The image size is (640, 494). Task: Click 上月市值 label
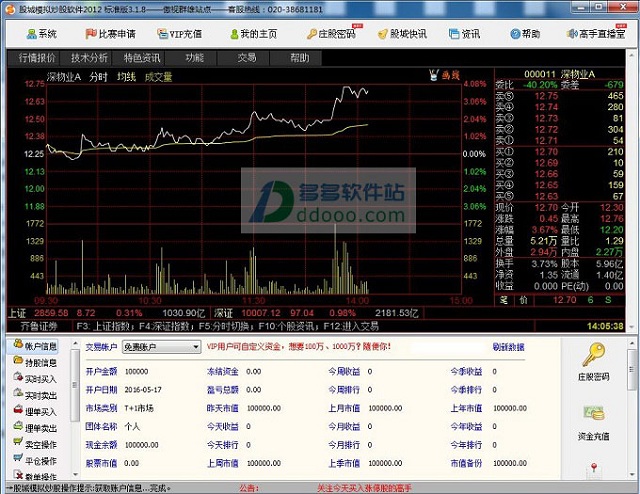[x=344, y=408]
